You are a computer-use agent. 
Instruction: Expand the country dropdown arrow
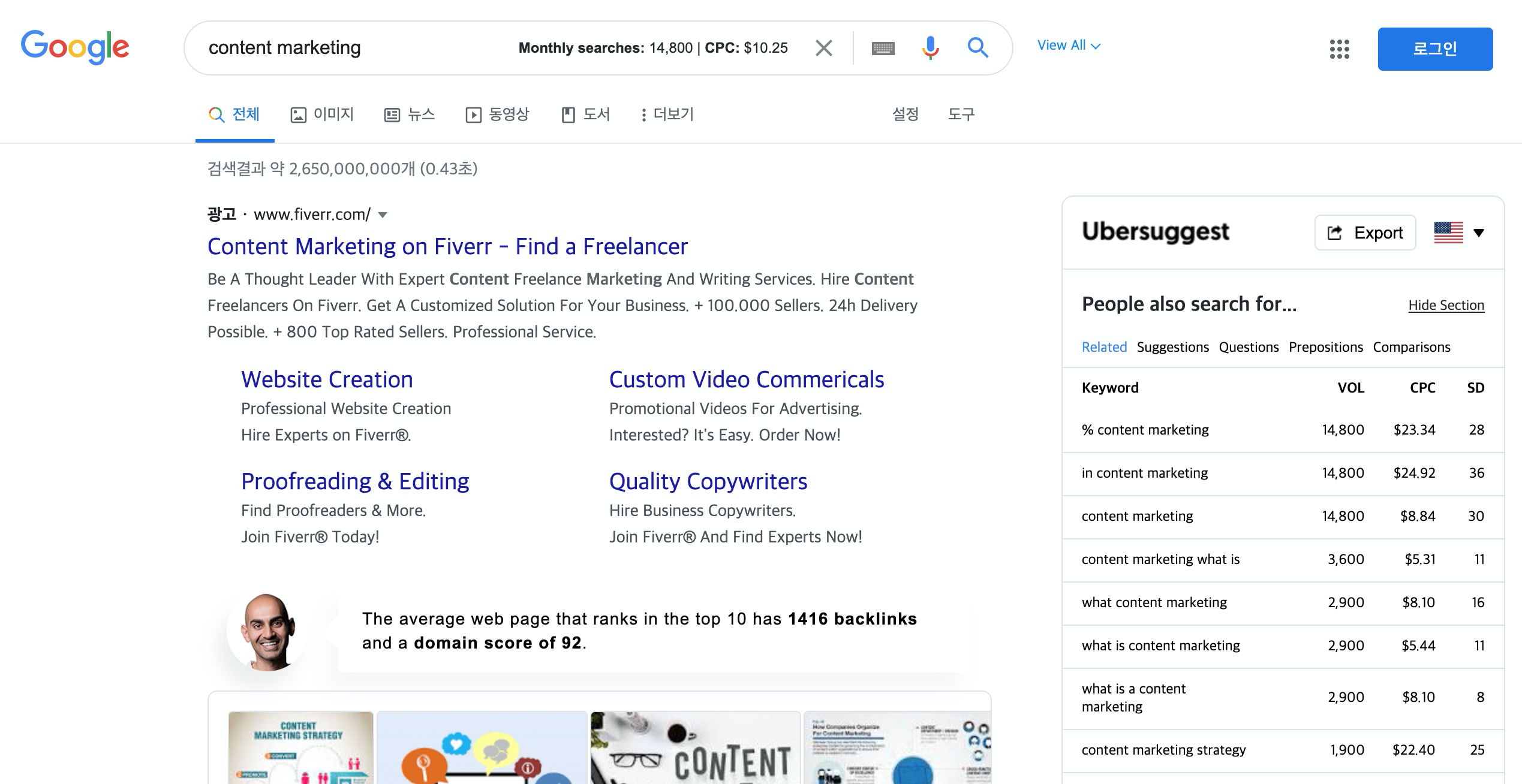pos(1479,233)
